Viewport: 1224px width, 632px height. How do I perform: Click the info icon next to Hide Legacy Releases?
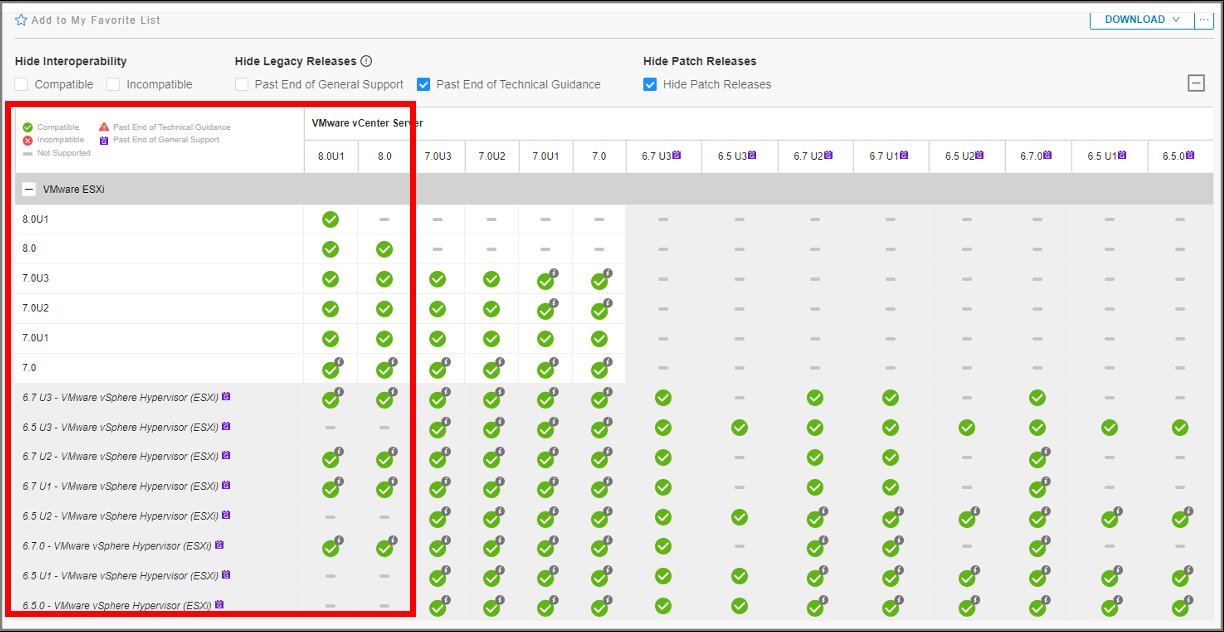366,60
